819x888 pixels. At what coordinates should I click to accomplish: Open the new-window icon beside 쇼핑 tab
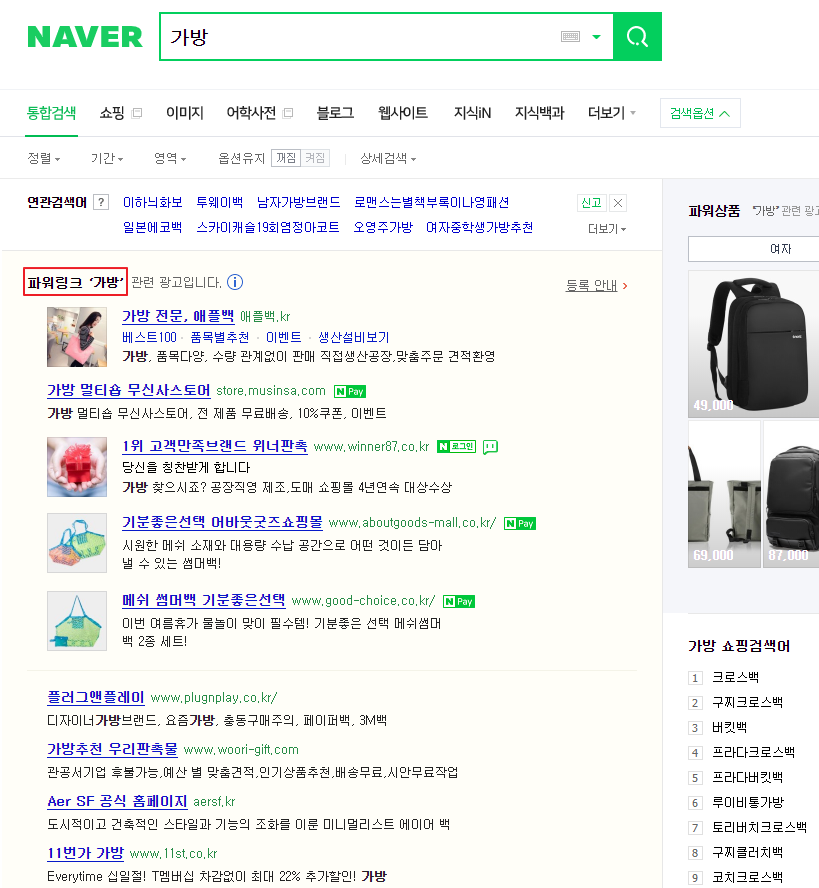[136, 113]
